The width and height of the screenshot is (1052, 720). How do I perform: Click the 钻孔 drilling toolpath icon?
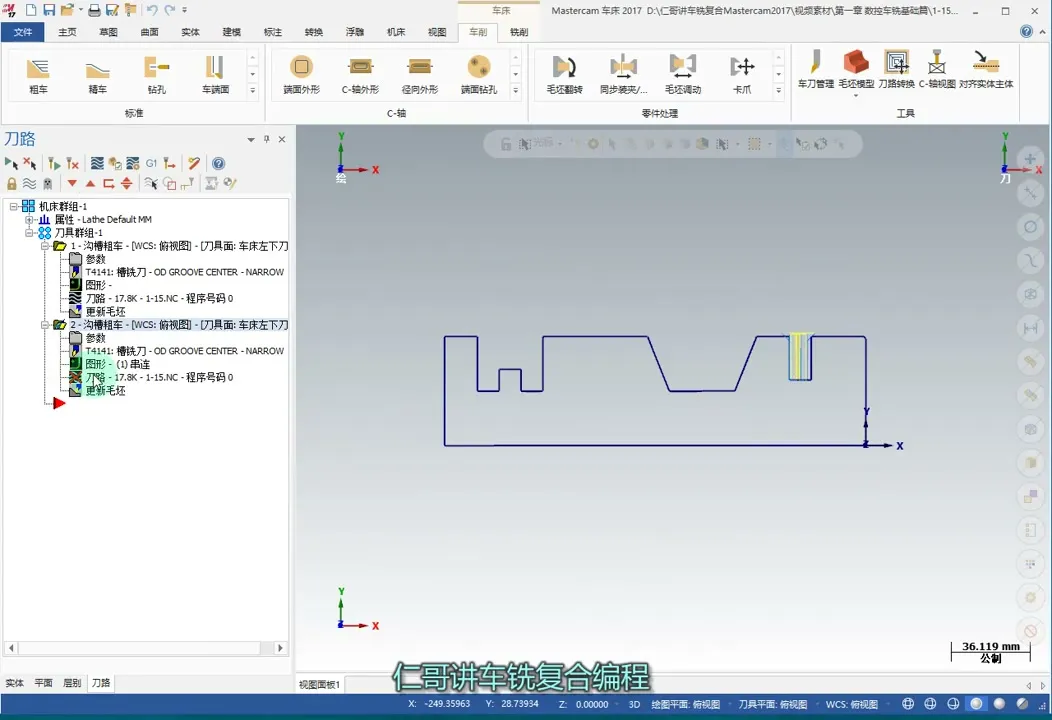coord(157,74)
